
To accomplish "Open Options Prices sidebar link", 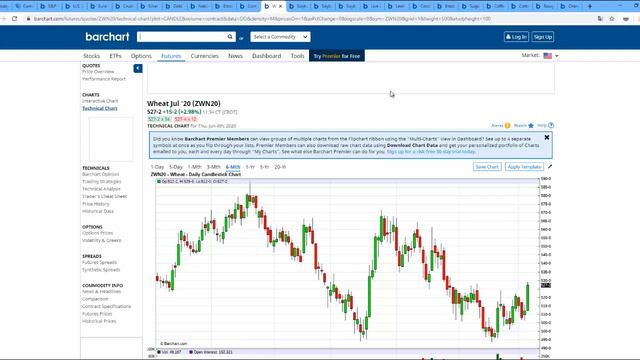I will tap(98, 233).
